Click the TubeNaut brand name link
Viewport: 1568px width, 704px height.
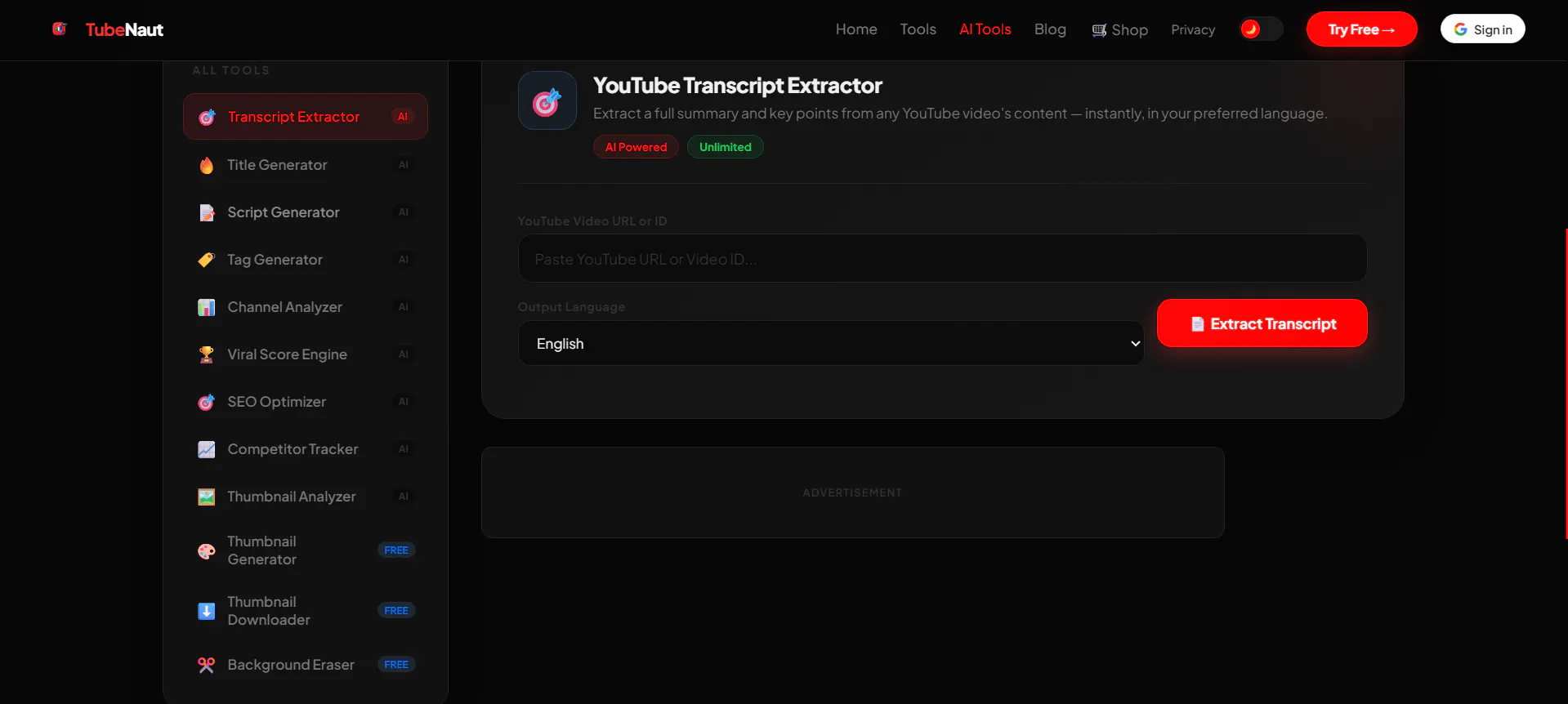click(x=125, y=30)
